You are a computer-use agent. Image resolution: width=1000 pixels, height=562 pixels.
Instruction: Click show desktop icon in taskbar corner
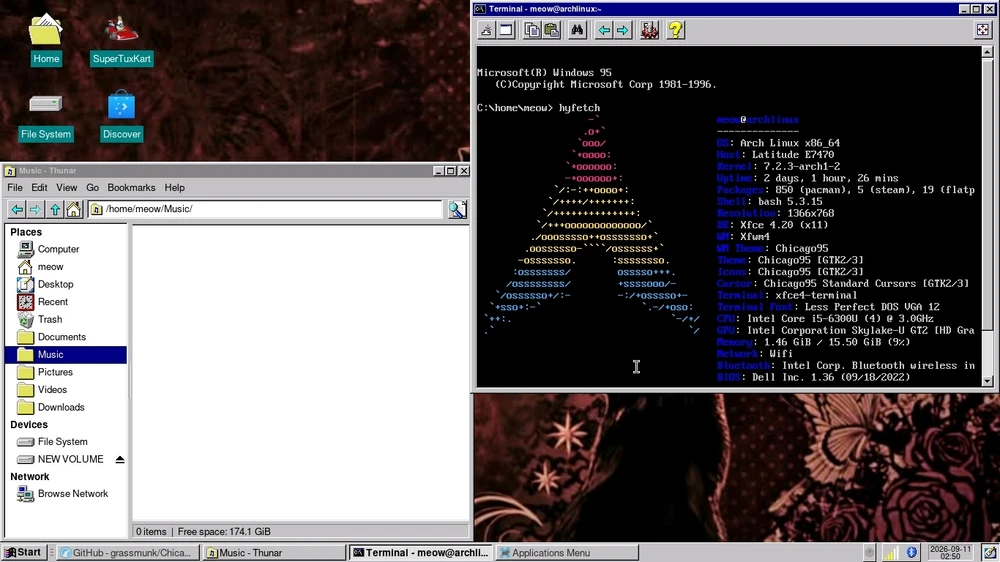pos(990,552)
